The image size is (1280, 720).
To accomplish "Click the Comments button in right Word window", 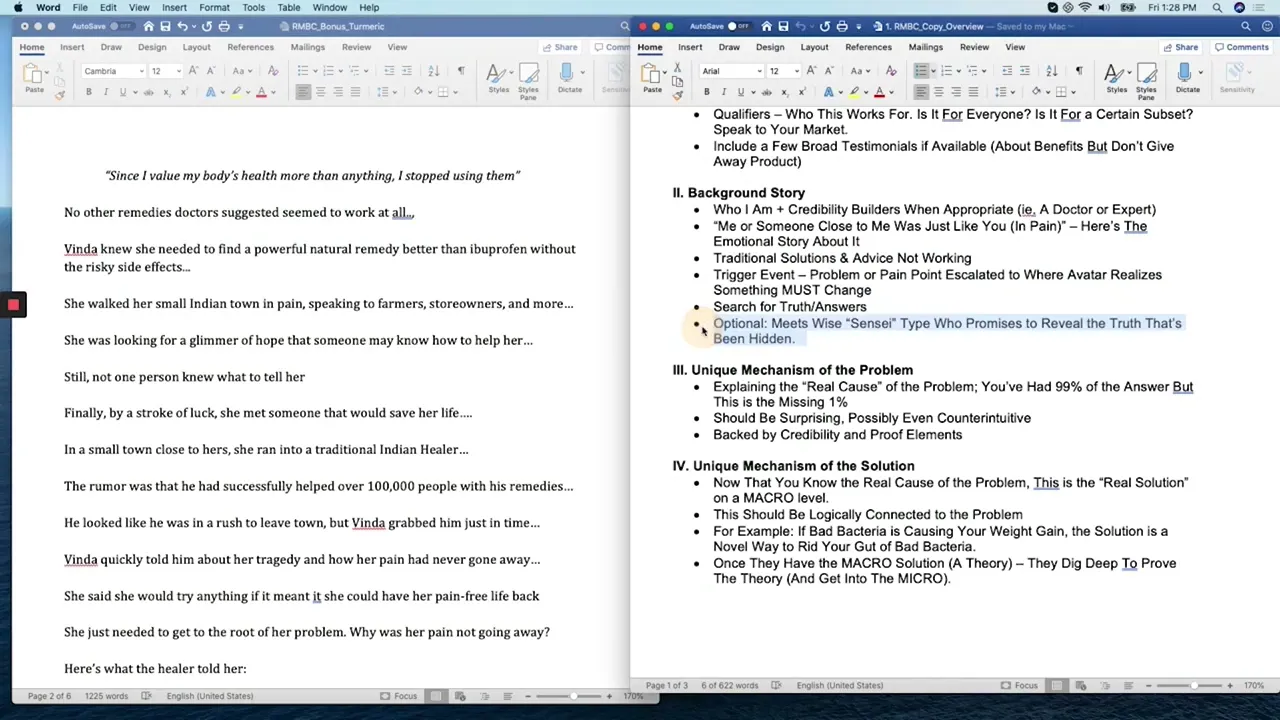I will [x=1240, y=47].
